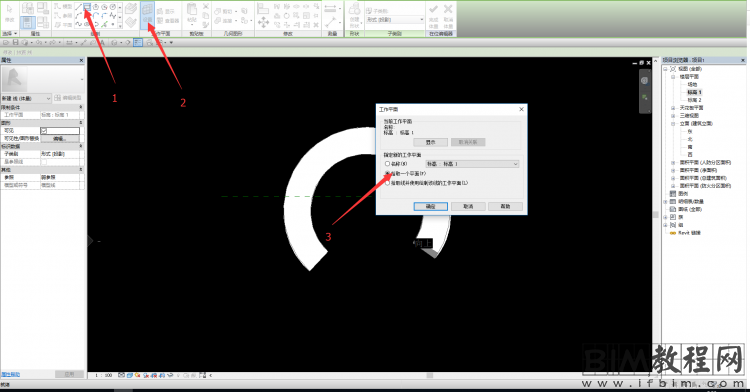
Task: Click the Move tool in Modify panel
Action: tap(263, 22)
